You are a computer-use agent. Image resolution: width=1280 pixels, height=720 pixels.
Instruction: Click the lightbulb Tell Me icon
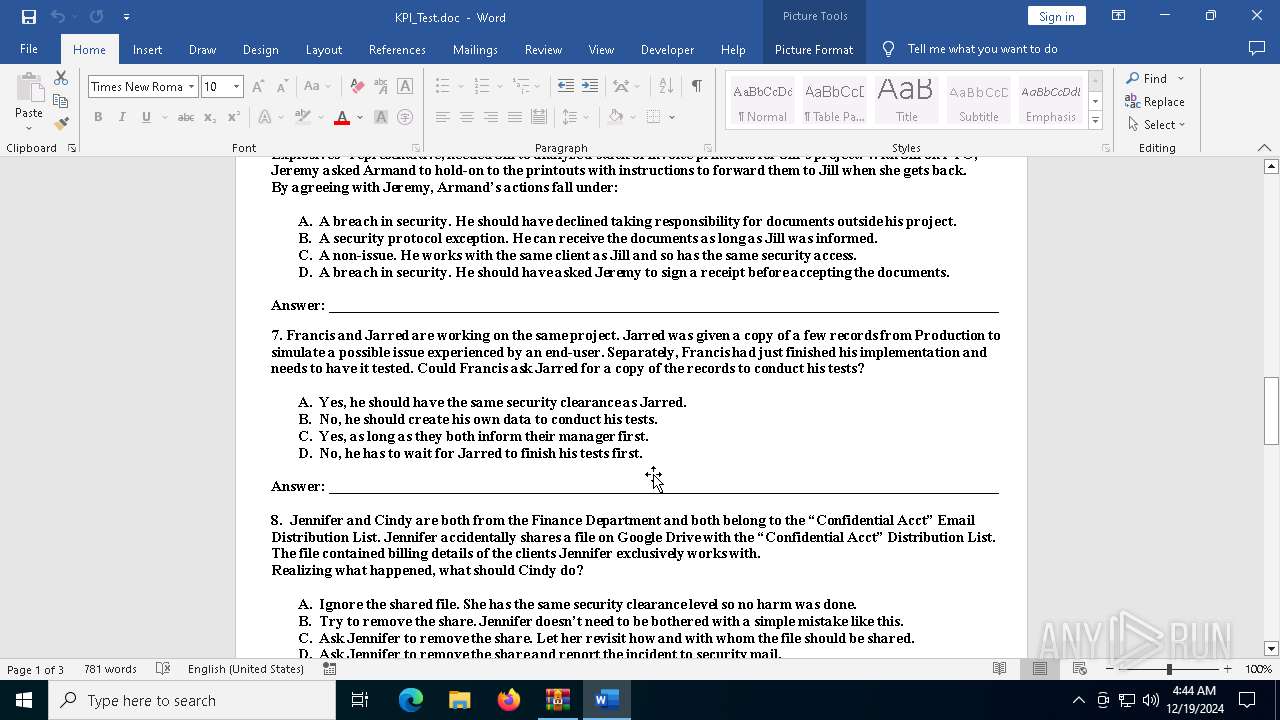pyautogui.click(x=888, y=49)
